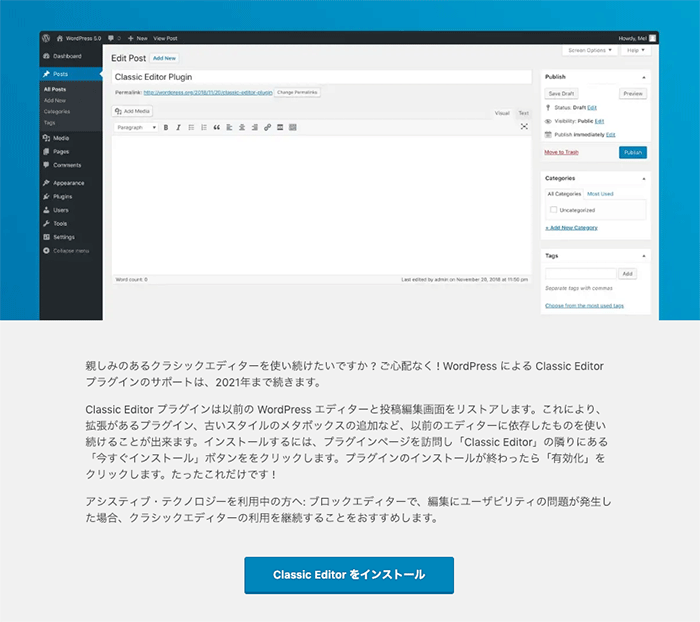
Task: Click Add New next to Edit Post
Action: click(164, 58)
